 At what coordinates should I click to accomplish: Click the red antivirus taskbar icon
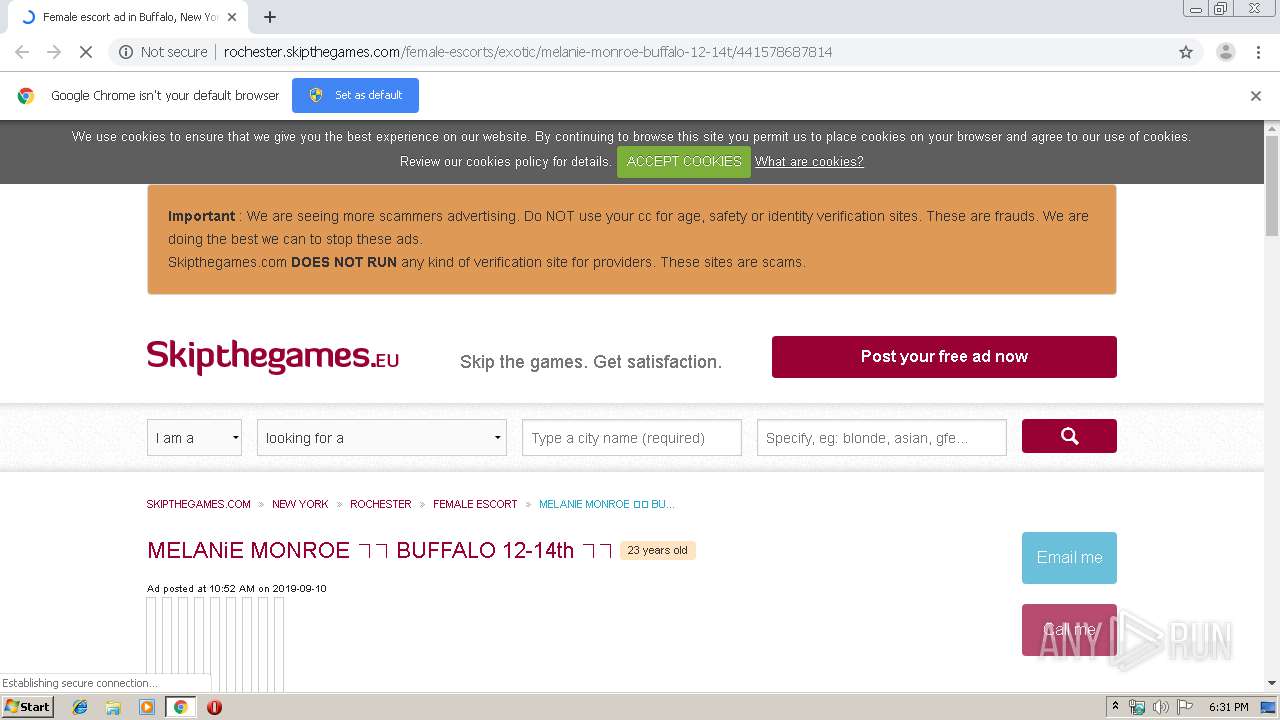pos(214,707)
